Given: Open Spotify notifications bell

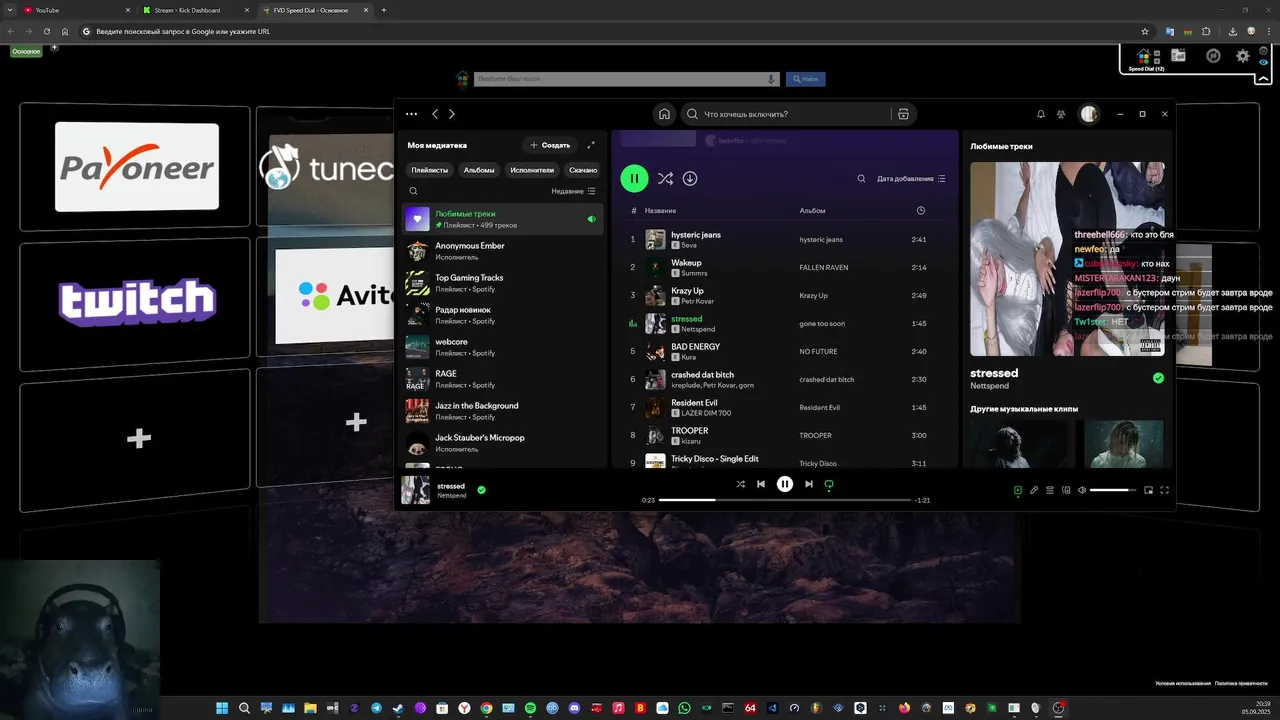Looking at the screenshot, I should [1041, 114].
